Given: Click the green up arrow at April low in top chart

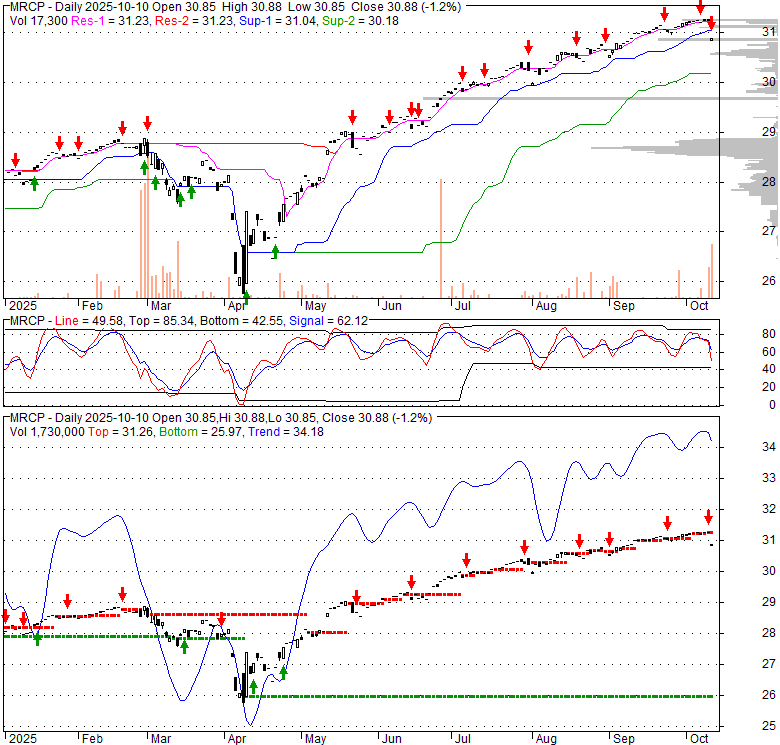Looking at the screenshot, I should pos(246,296).
